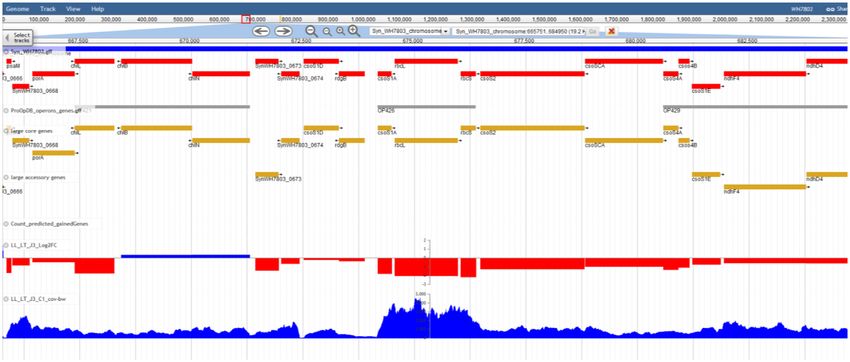850x362 pixels.
Task: Select gold chlB in large core genes
Action: pyautogui.click(x=157, y=128)
